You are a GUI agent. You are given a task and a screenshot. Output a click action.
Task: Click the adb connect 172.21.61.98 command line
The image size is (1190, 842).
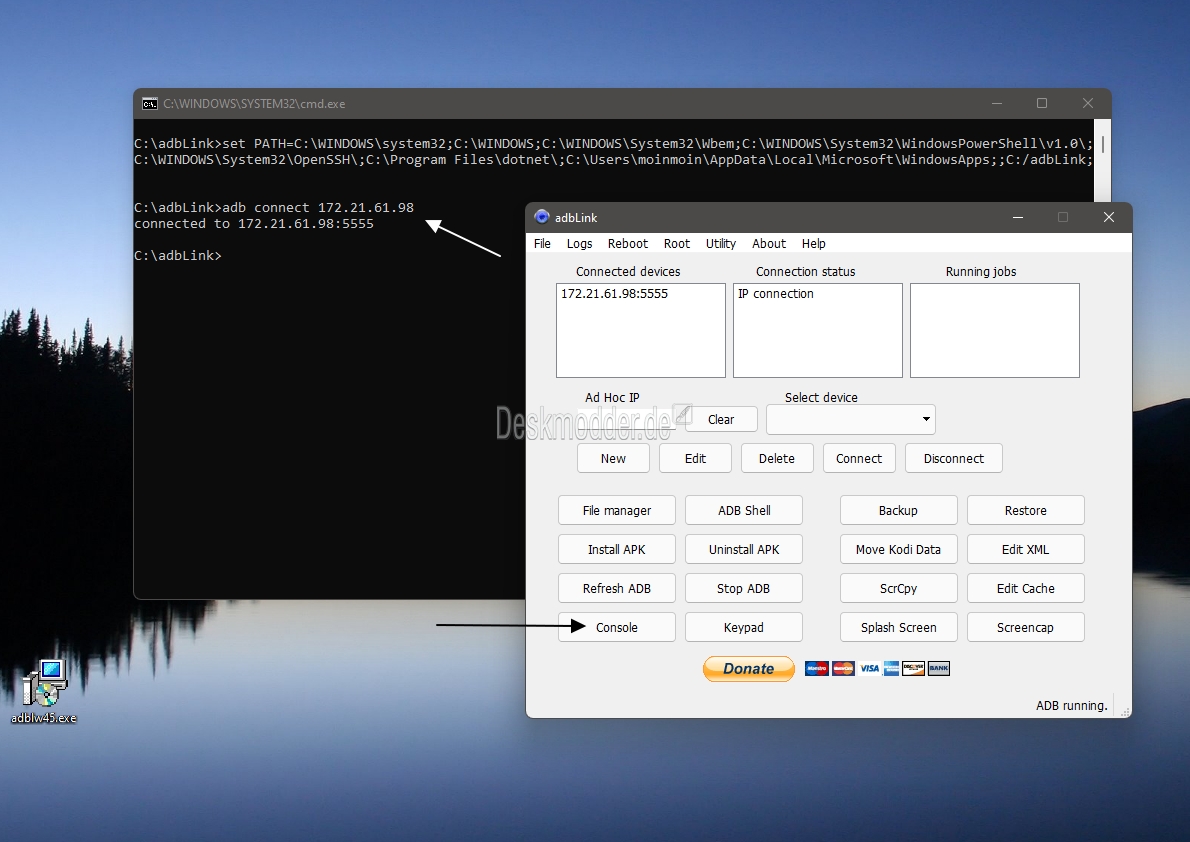(x=274, y=207)
